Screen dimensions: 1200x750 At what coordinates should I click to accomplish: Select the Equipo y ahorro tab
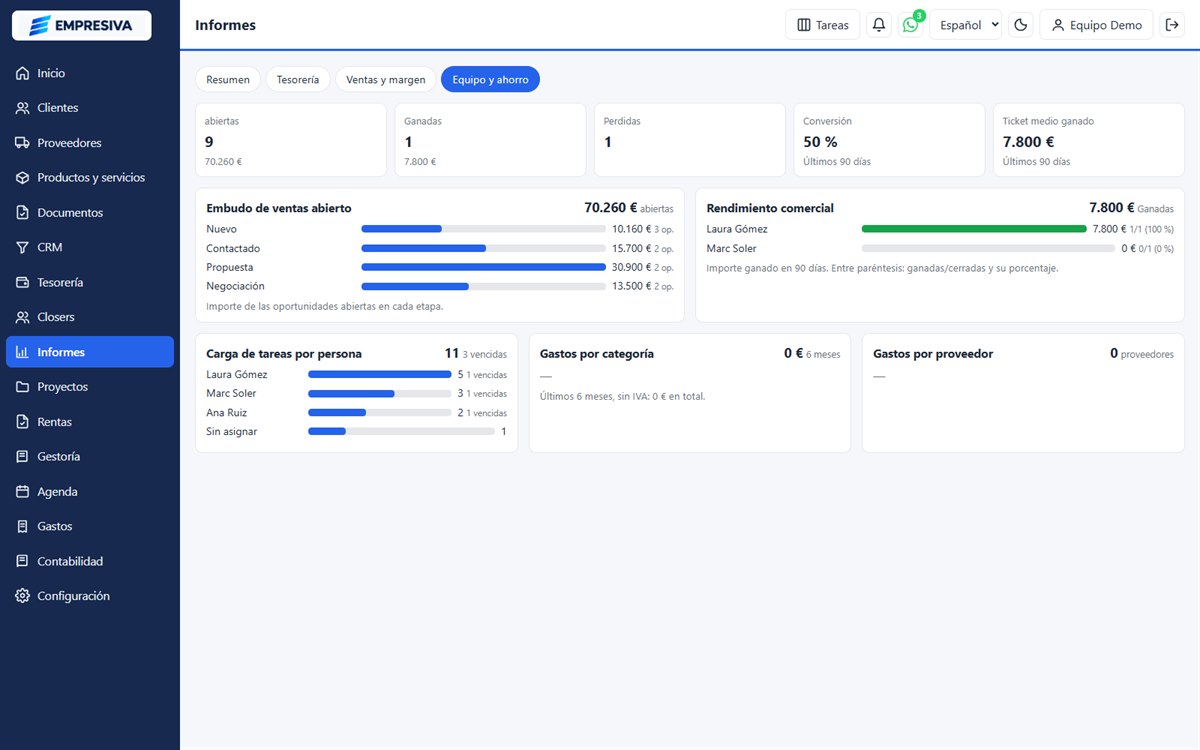pos(490,79)
